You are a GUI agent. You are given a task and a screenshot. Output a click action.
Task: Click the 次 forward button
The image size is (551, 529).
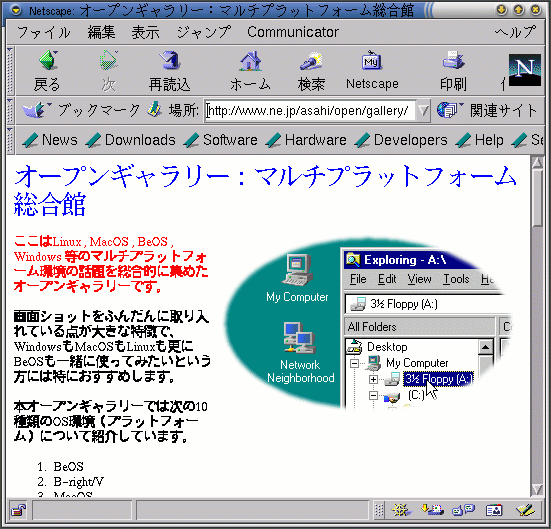tap(109, 71)
